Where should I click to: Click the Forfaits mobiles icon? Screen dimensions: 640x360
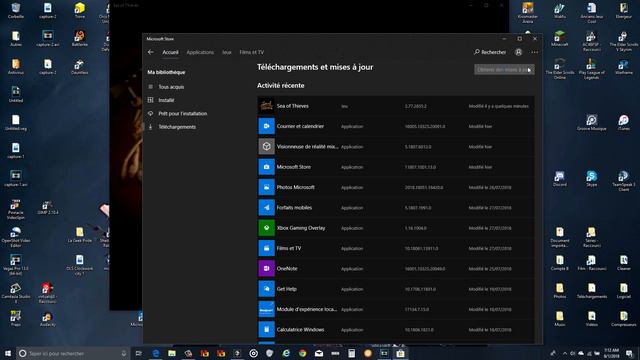(267, 207)
